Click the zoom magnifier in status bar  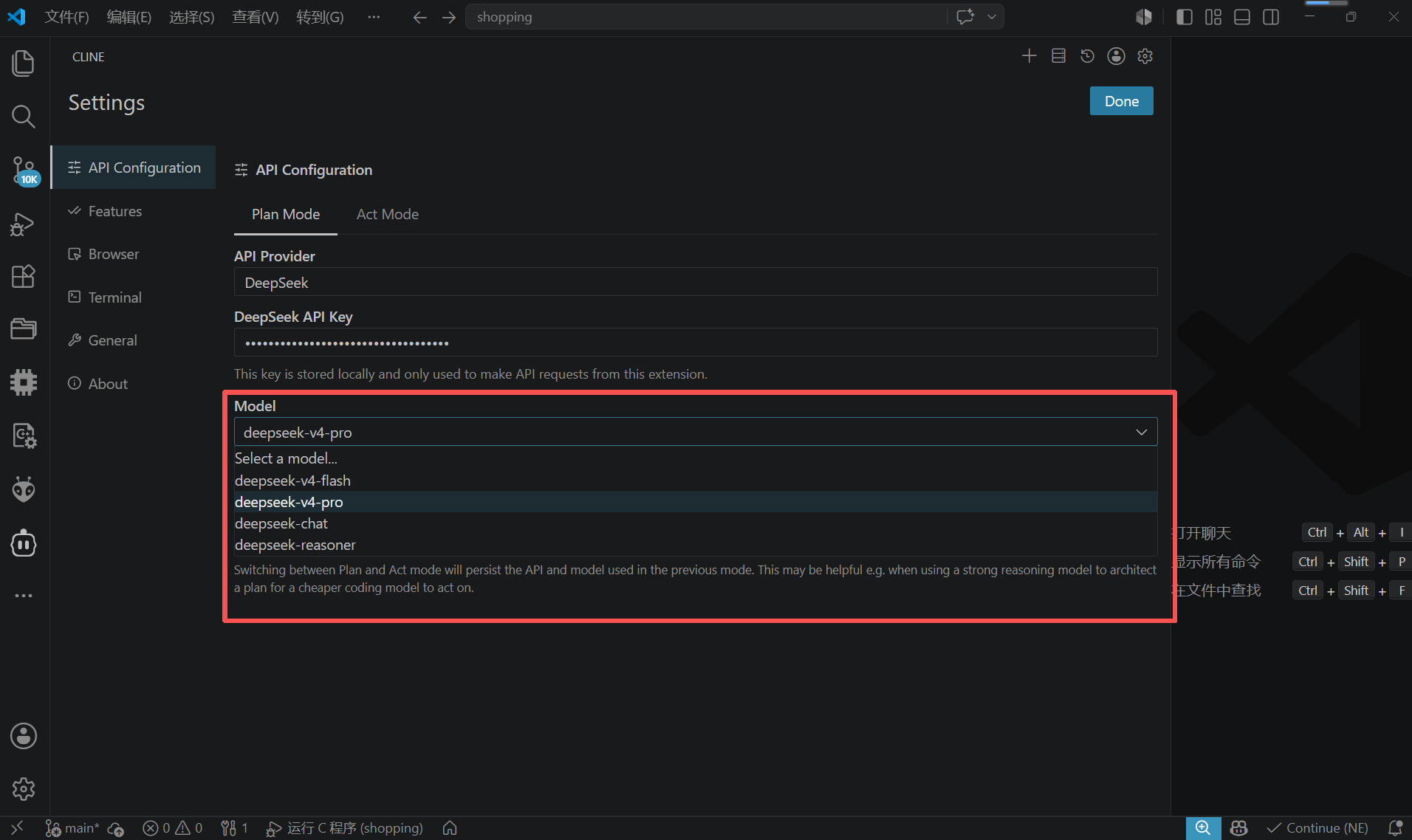point(1203,828)
